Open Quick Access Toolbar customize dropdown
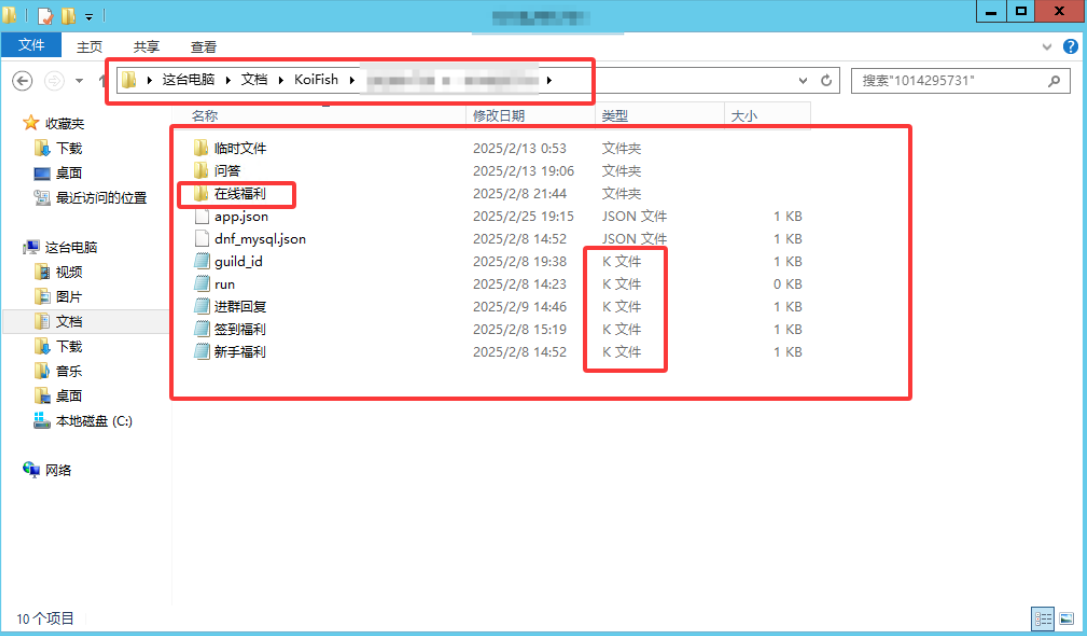Screen dimensions: 1087x636 pos(89,17)
